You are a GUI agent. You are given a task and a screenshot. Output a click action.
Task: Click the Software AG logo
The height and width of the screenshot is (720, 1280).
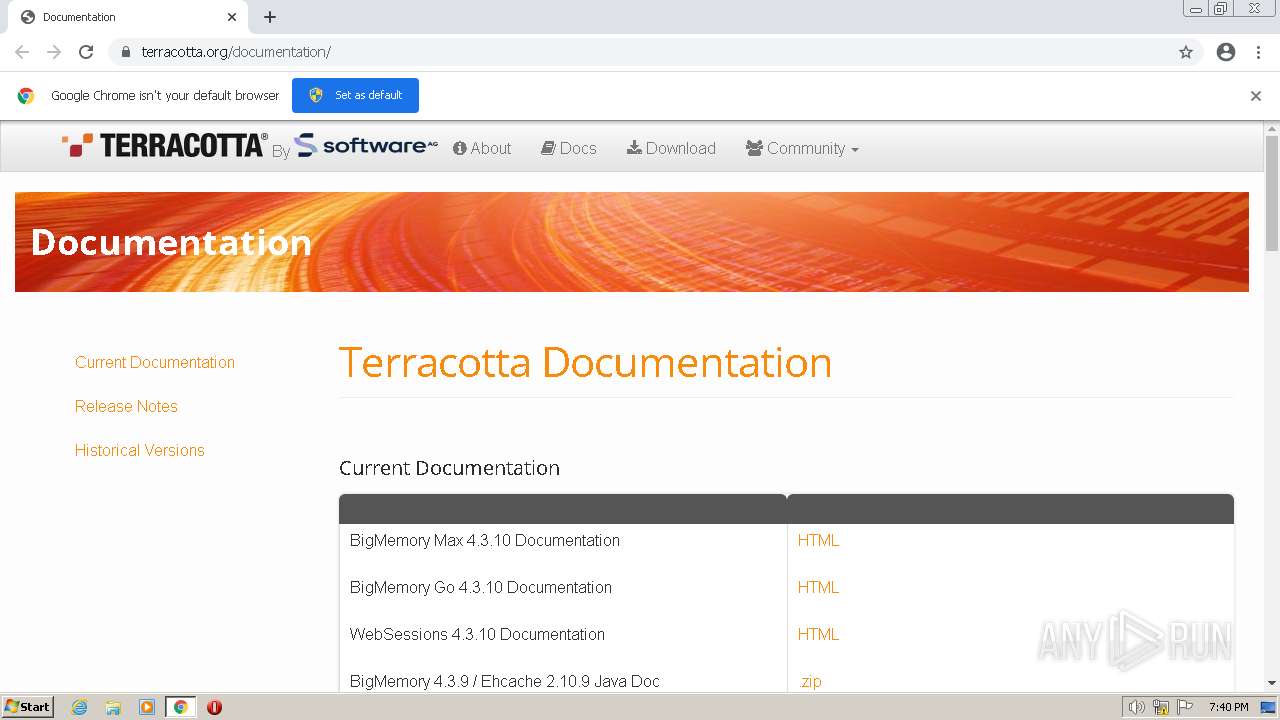pyautogui.click(x=366, y=146)
